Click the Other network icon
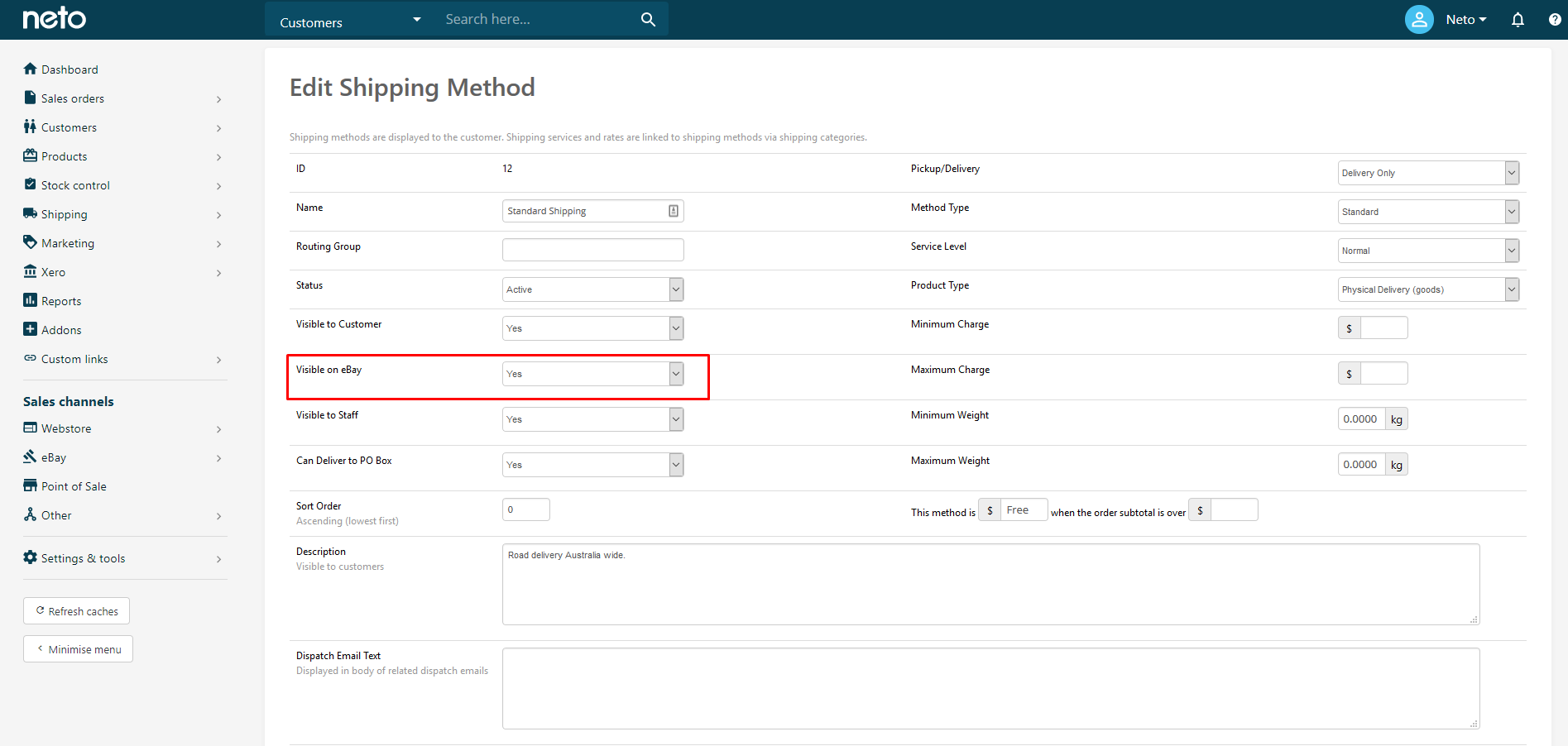Image resolution: width=1568 pixels, height=746 pixels. [31, 514]
